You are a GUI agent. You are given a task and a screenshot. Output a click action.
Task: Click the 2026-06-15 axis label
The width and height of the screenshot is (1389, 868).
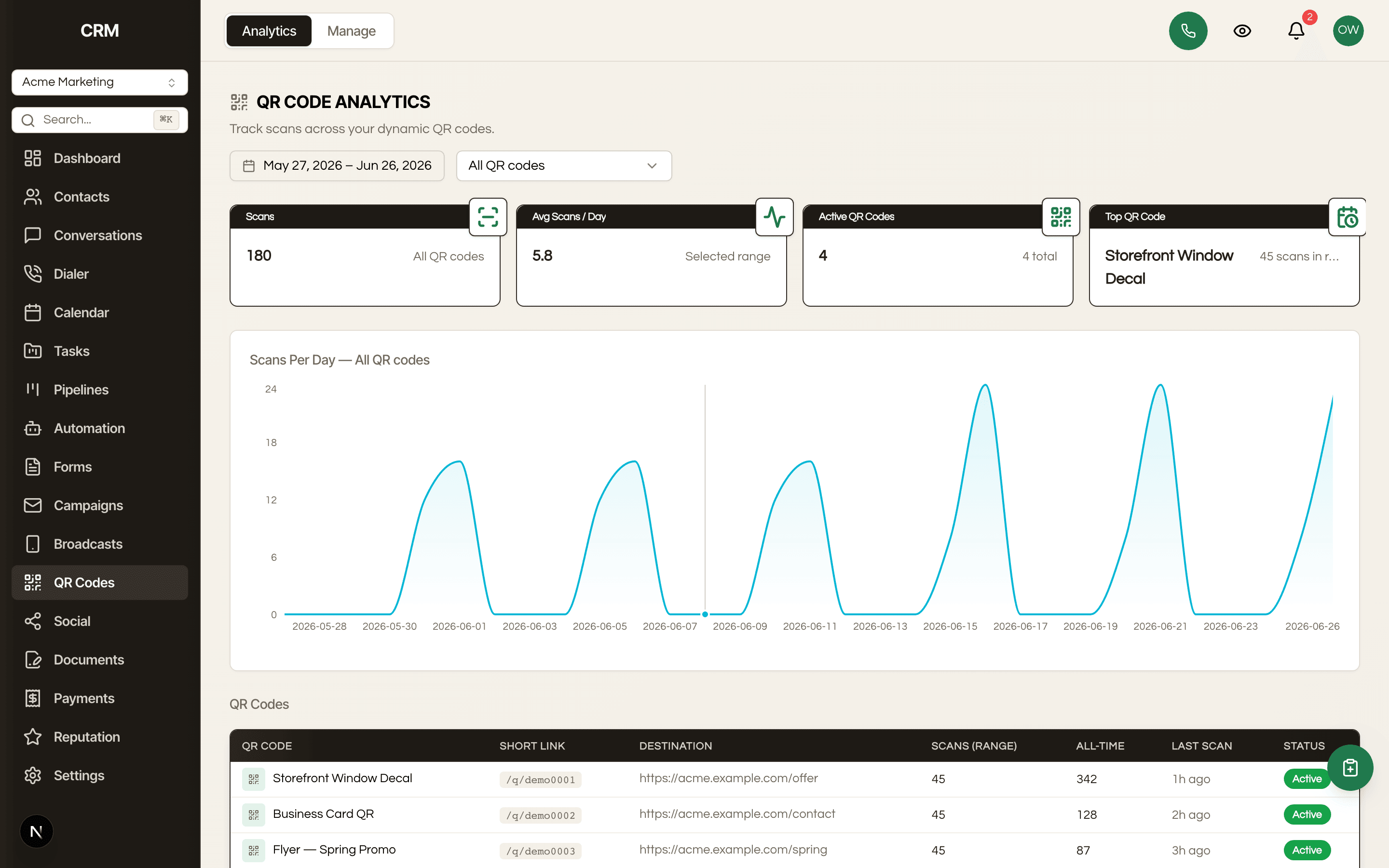(950, 626)
